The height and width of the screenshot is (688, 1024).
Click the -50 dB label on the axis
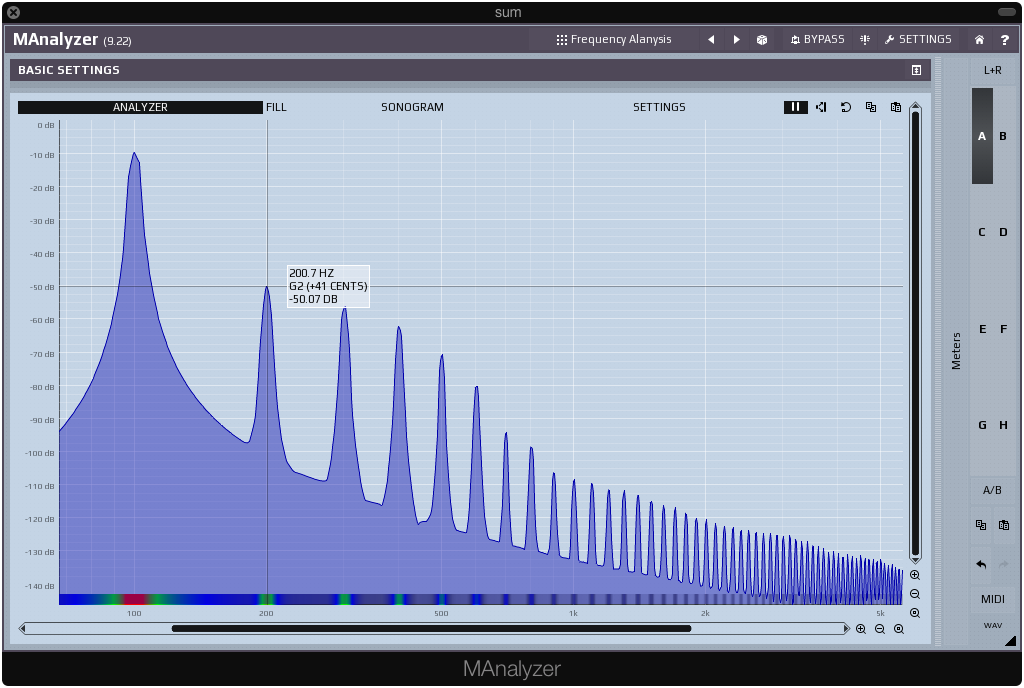42,287
